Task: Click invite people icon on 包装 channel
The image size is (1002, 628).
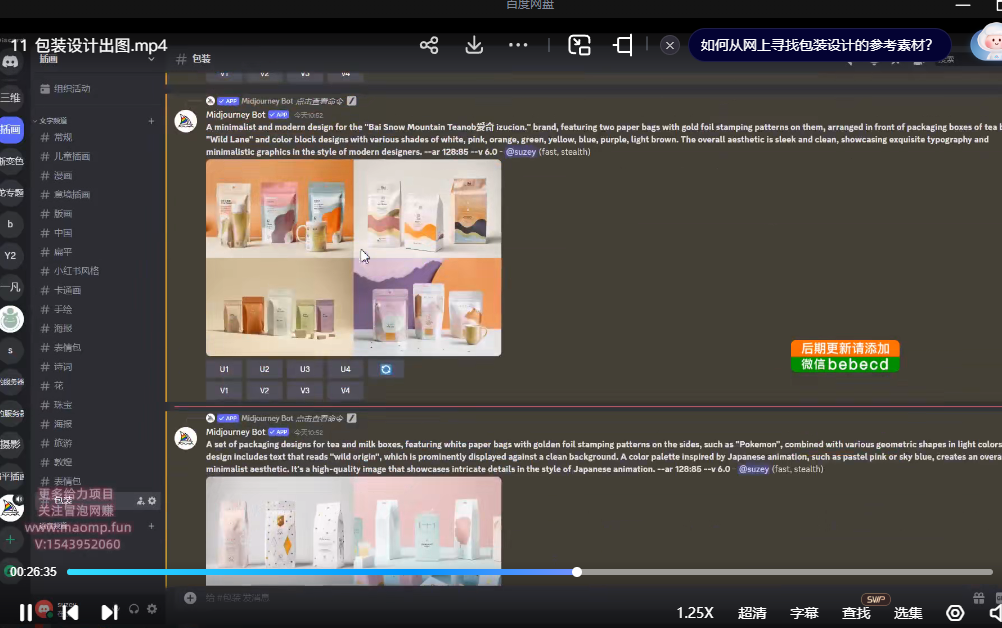Action: [141, 501]
